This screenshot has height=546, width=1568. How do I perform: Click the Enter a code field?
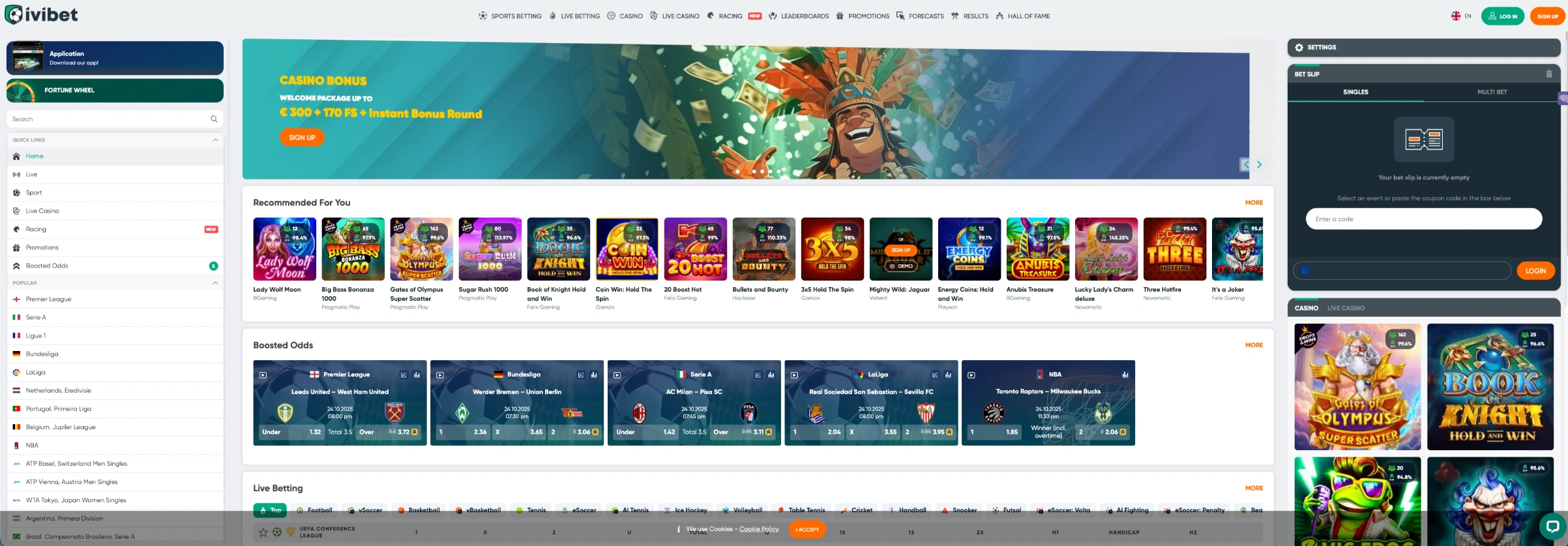click(1423, 219)
